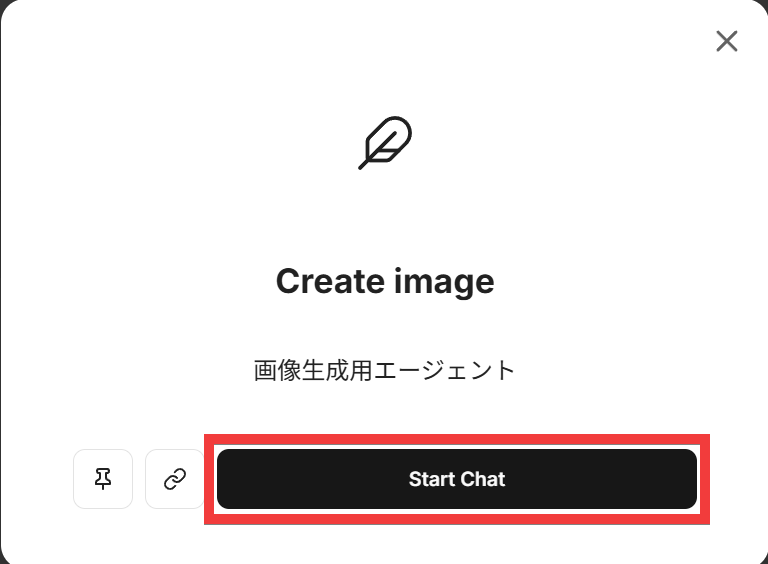The image size is (768, 564).
Task: Click the feather quill agent icon
Action: [x=385, y=143]
